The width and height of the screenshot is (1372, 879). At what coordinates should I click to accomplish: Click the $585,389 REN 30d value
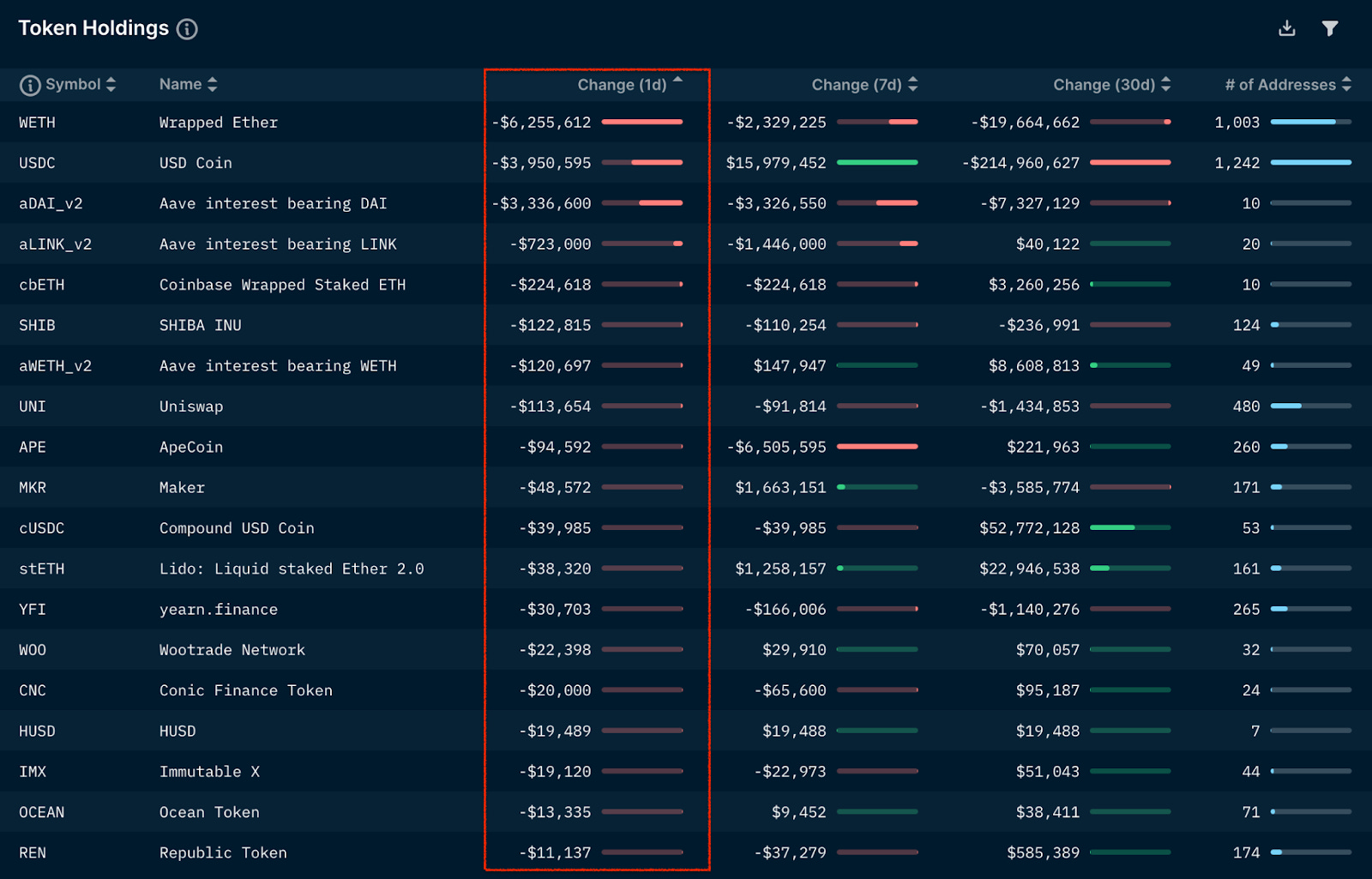pos(1043,852)
